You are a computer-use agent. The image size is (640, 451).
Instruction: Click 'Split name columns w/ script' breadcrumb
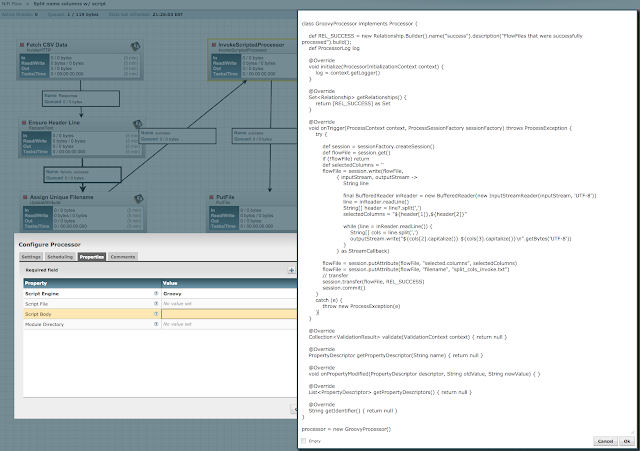pyautogui.click(x=69, y=3)
